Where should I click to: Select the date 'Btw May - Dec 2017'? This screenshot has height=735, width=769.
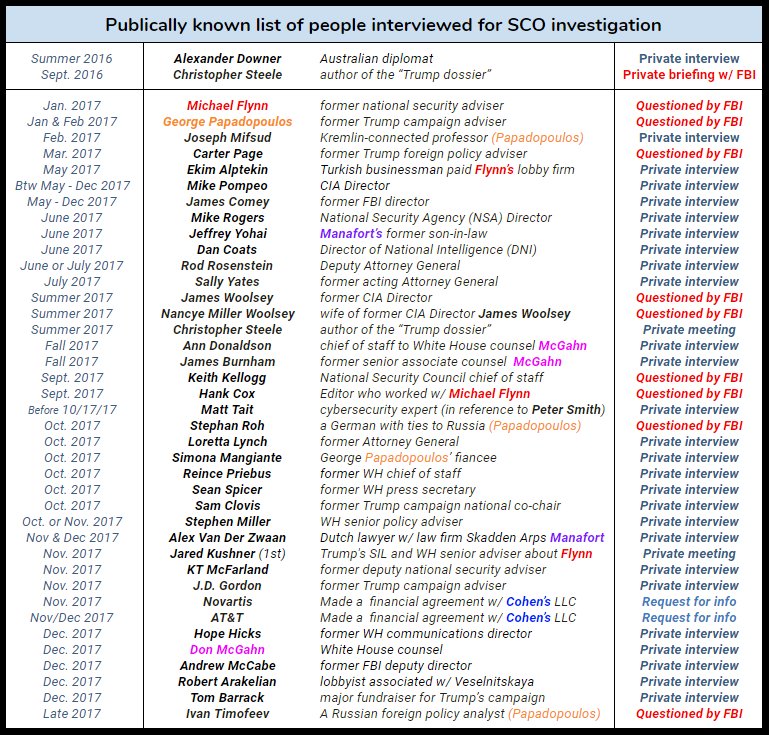tap(73, 185)
